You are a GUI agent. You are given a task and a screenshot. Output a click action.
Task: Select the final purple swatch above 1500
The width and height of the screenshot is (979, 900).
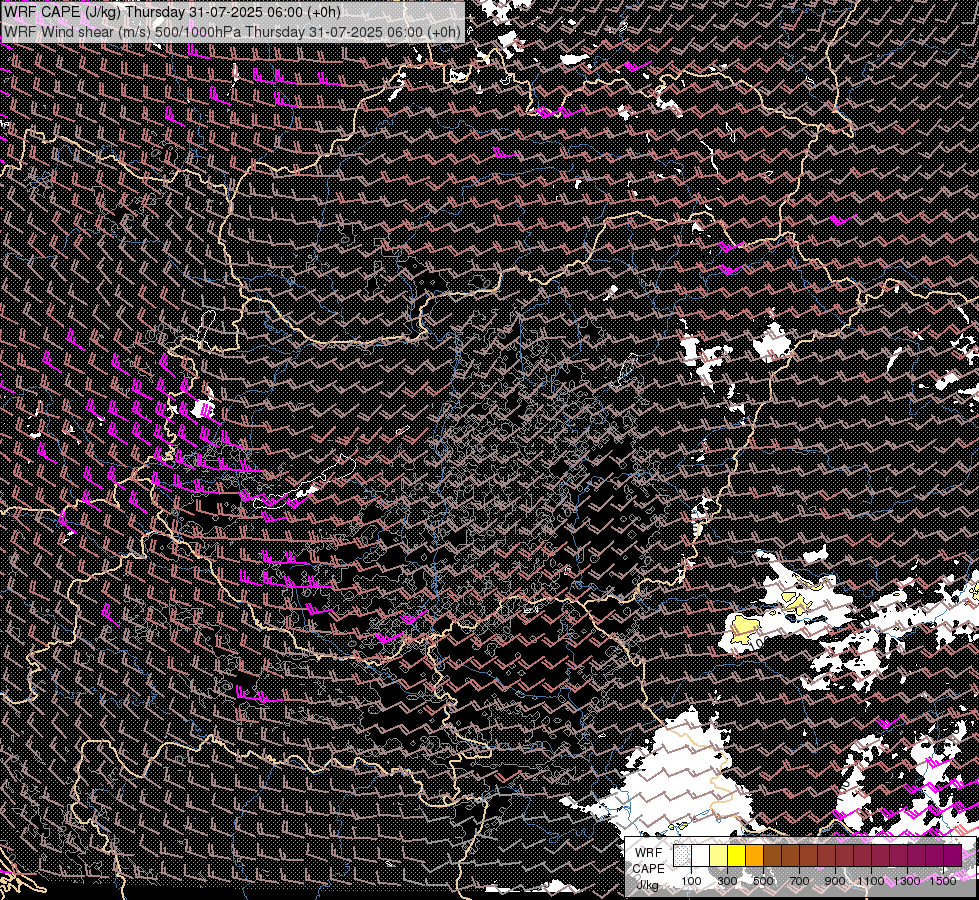point(952,856)
